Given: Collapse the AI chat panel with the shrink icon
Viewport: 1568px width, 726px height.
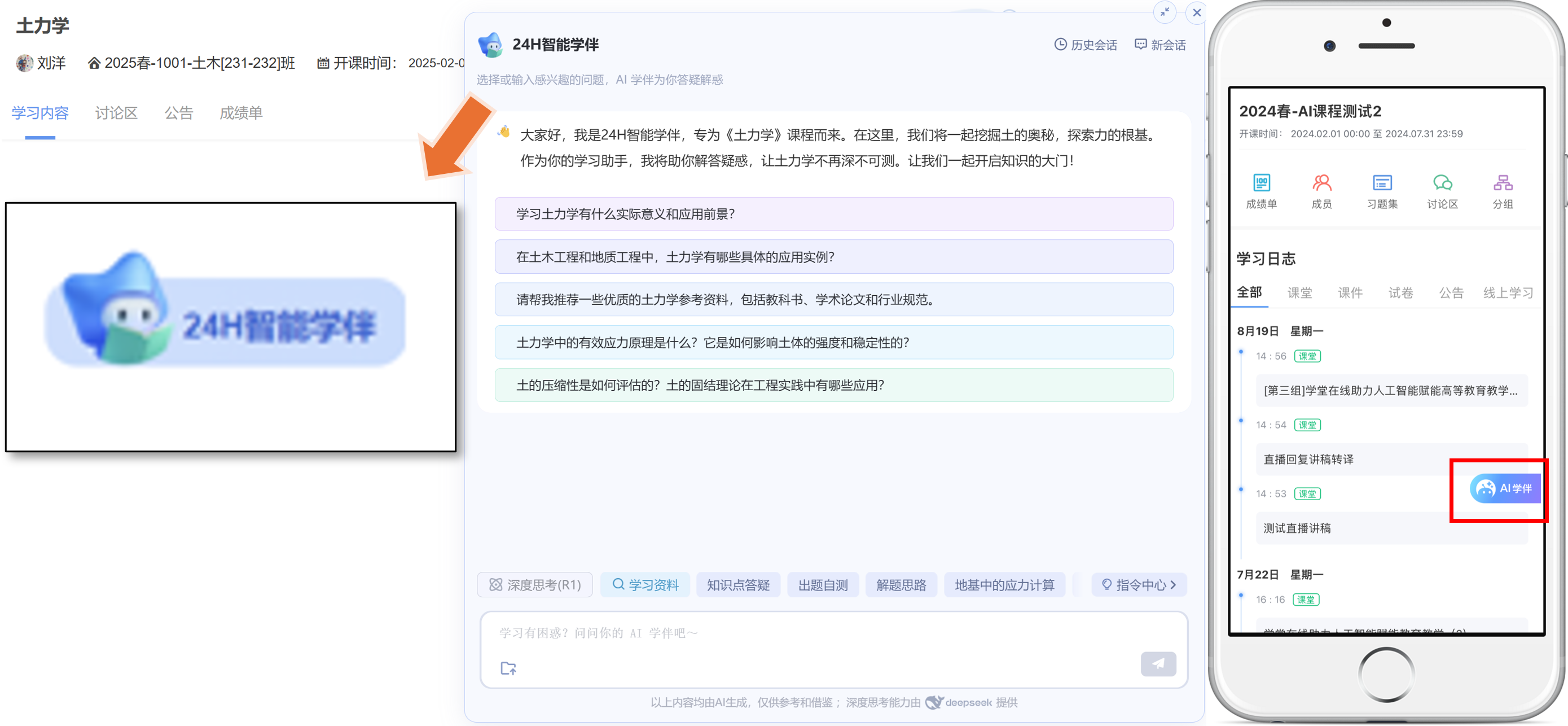Looking at the screenshot, I should click(1164, 12).
